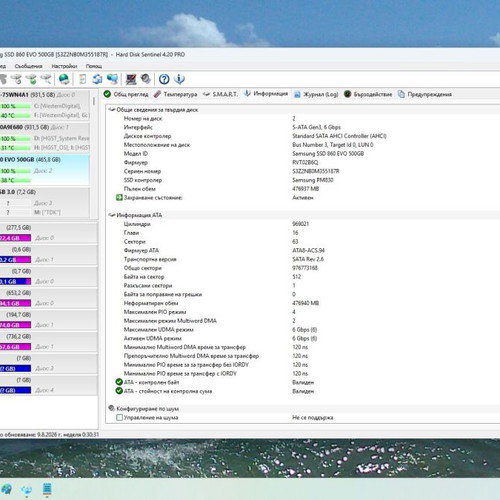Screen dimensions: 500x500
Task: Click the blue question mark help icon
Action: click(x=164, y=79)
